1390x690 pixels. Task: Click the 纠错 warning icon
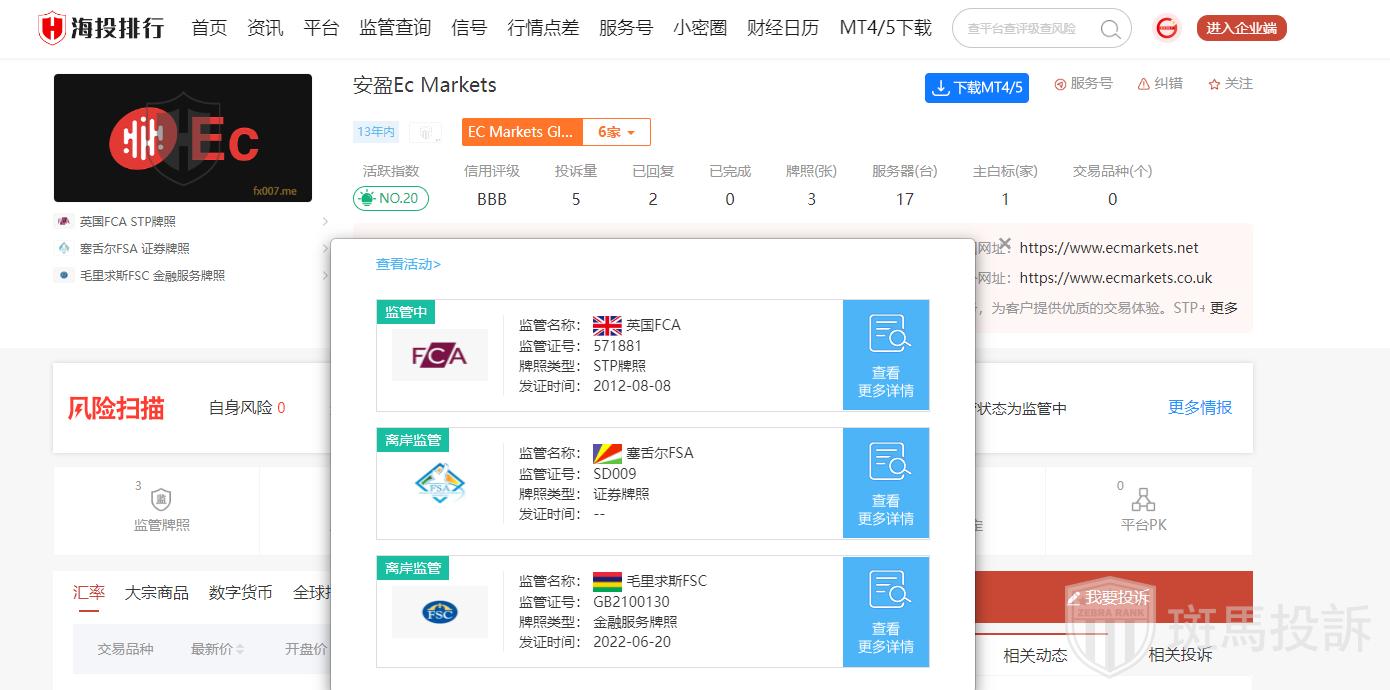[x=1143, y=84]
